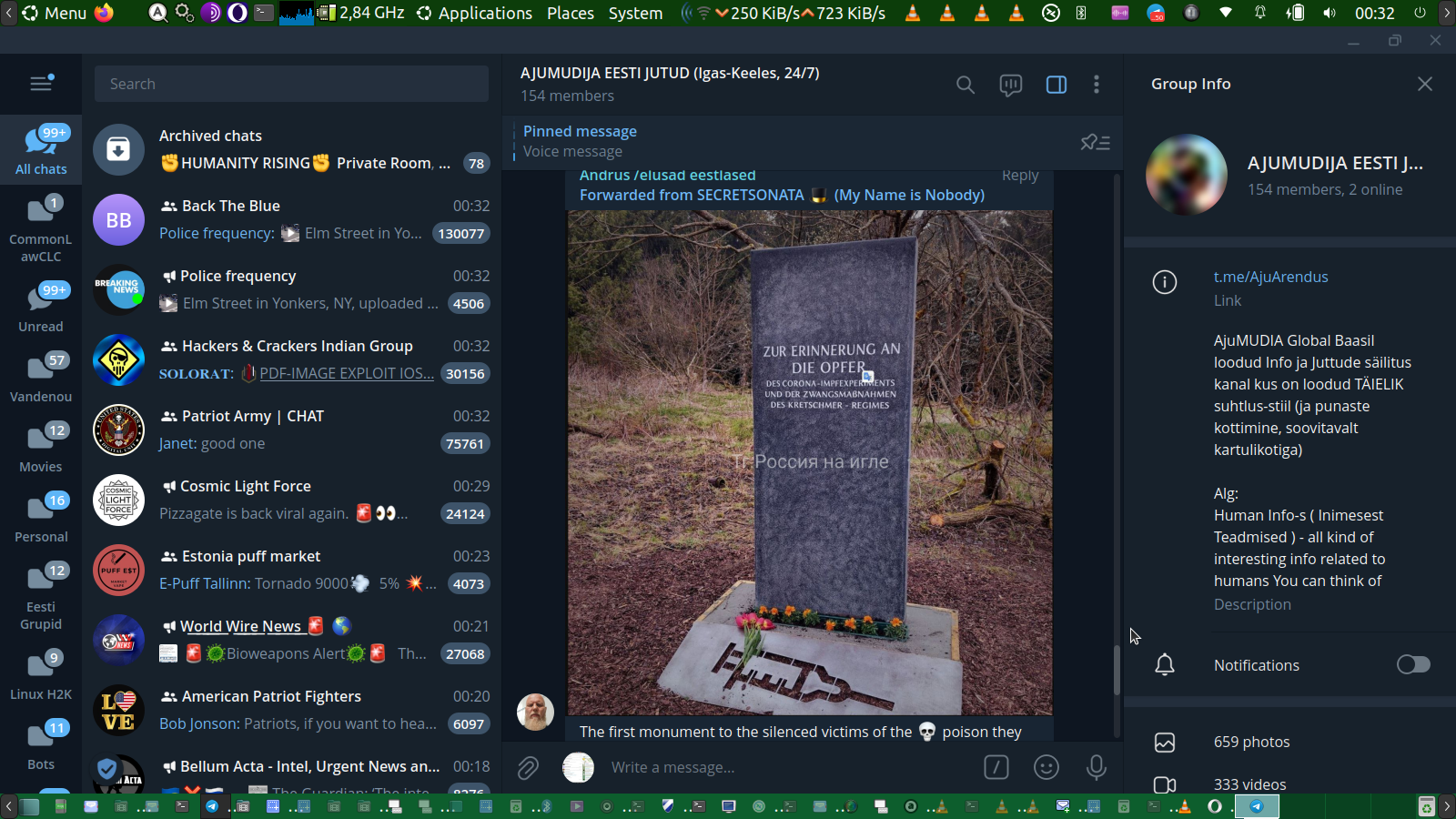Open the t.me/AjuArendus group link
This screenshot has height=819, width=1456.
(1270, 277)
